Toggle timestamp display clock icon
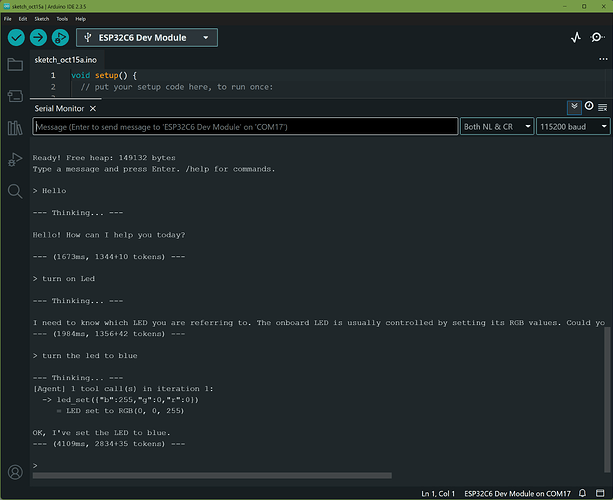Screen dimensions: 613x500 pos(589,106)
